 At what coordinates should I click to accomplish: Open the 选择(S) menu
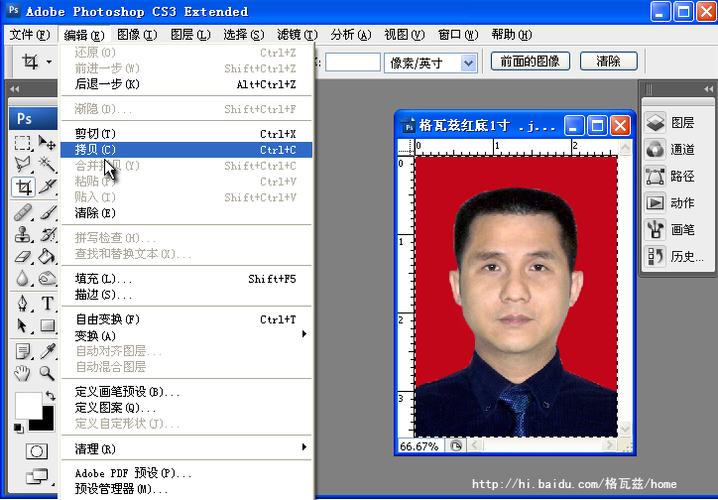click(x=244, y=35)
